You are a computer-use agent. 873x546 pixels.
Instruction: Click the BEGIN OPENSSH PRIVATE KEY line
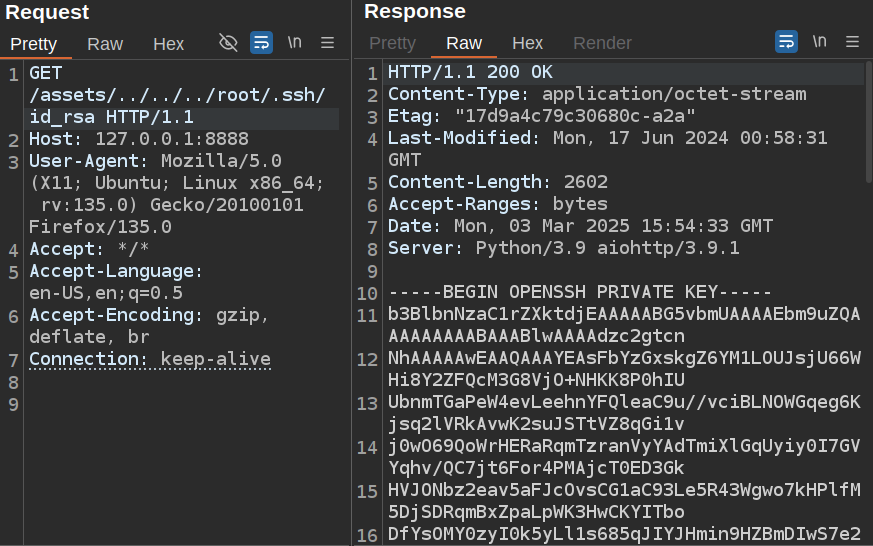click(579, 292)
